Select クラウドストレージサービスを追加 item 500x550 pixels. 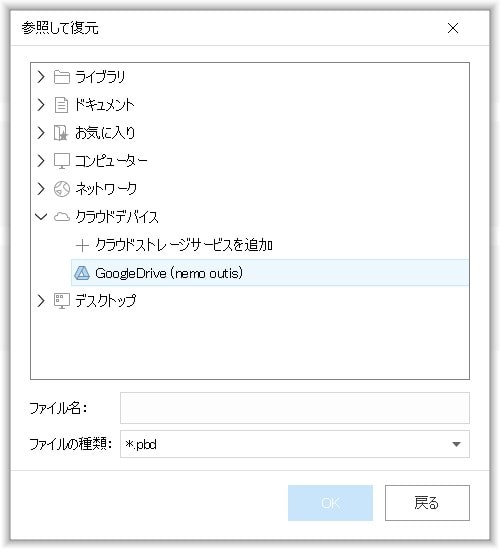[x=184, y=245]
